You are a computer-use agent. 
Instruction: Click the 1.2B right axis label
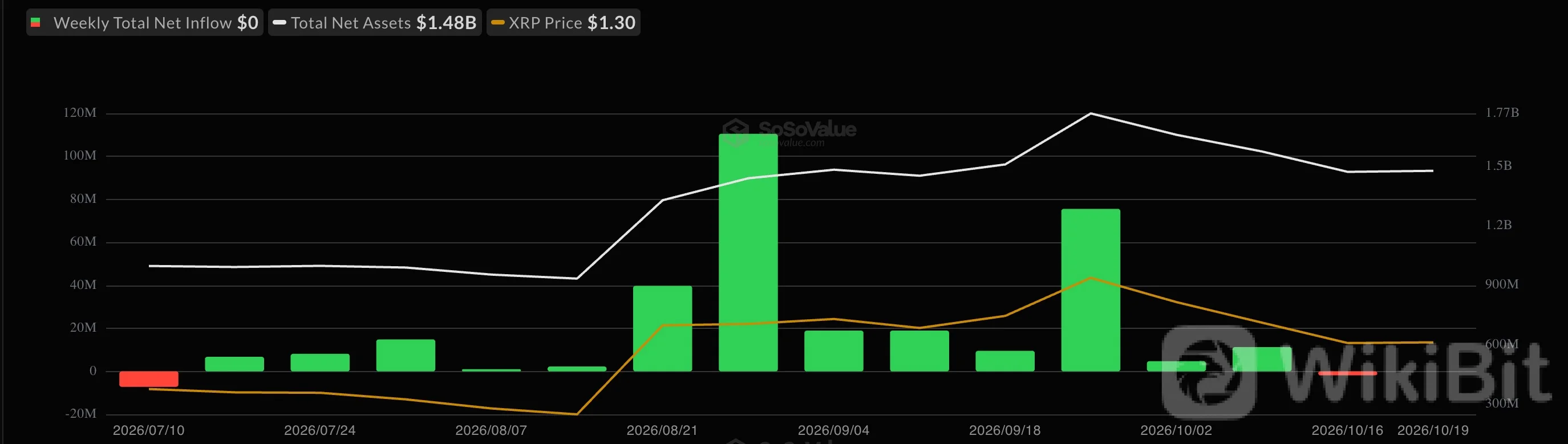(1498, 225)
